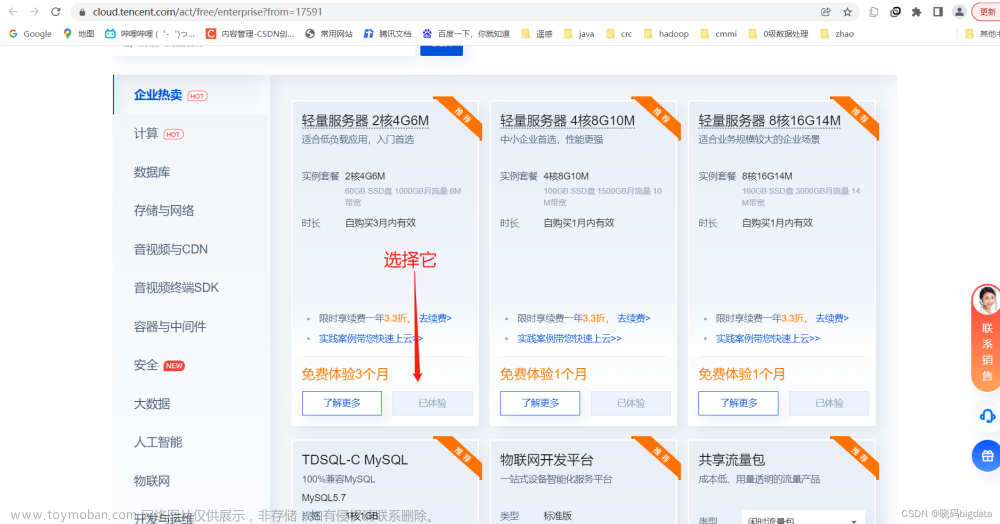Open the hadoop bookmarks folder
Viewport: 1000px width, 524px height.
pyautogui.click(x=666, y=34)
